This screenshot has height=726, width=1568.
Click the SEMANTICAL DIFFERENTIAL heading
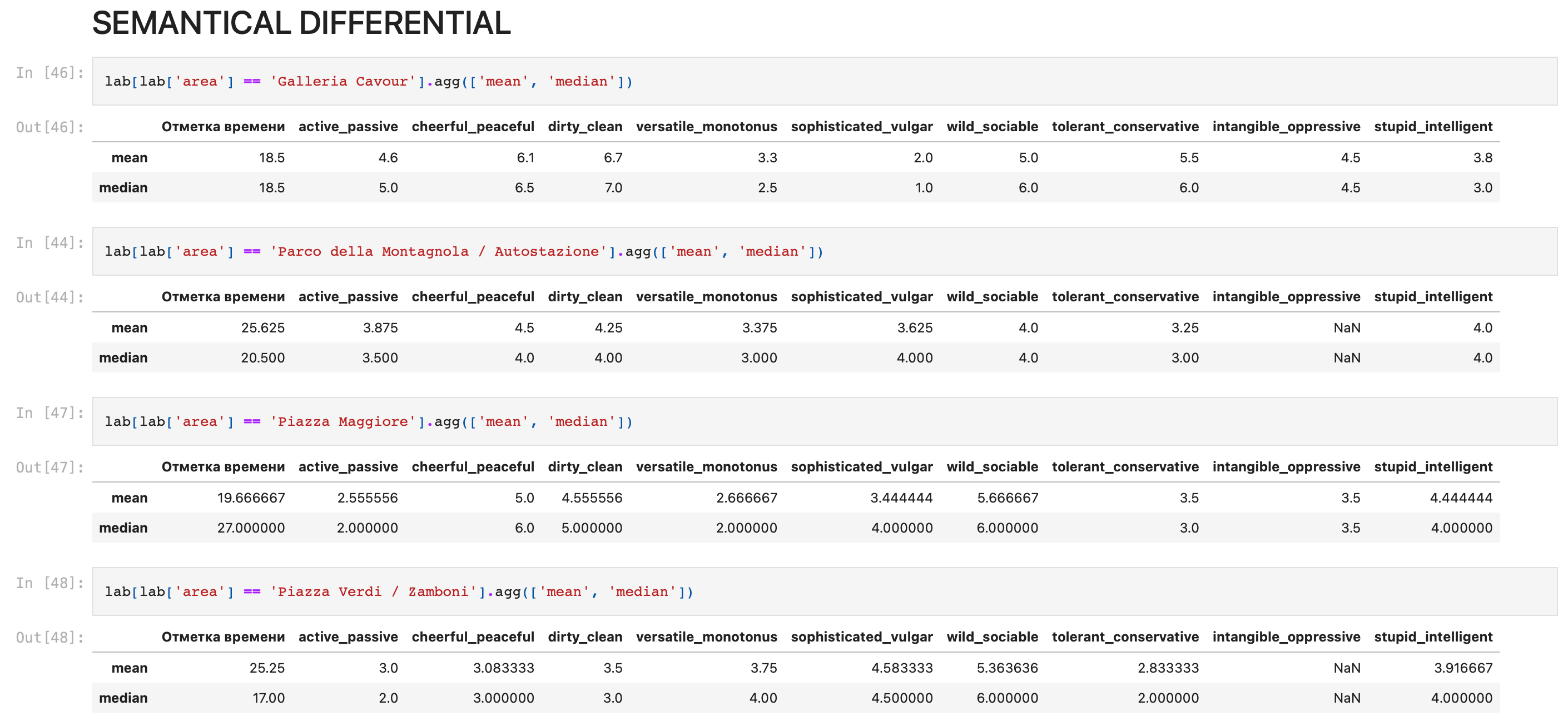click(x=301, y=23)
